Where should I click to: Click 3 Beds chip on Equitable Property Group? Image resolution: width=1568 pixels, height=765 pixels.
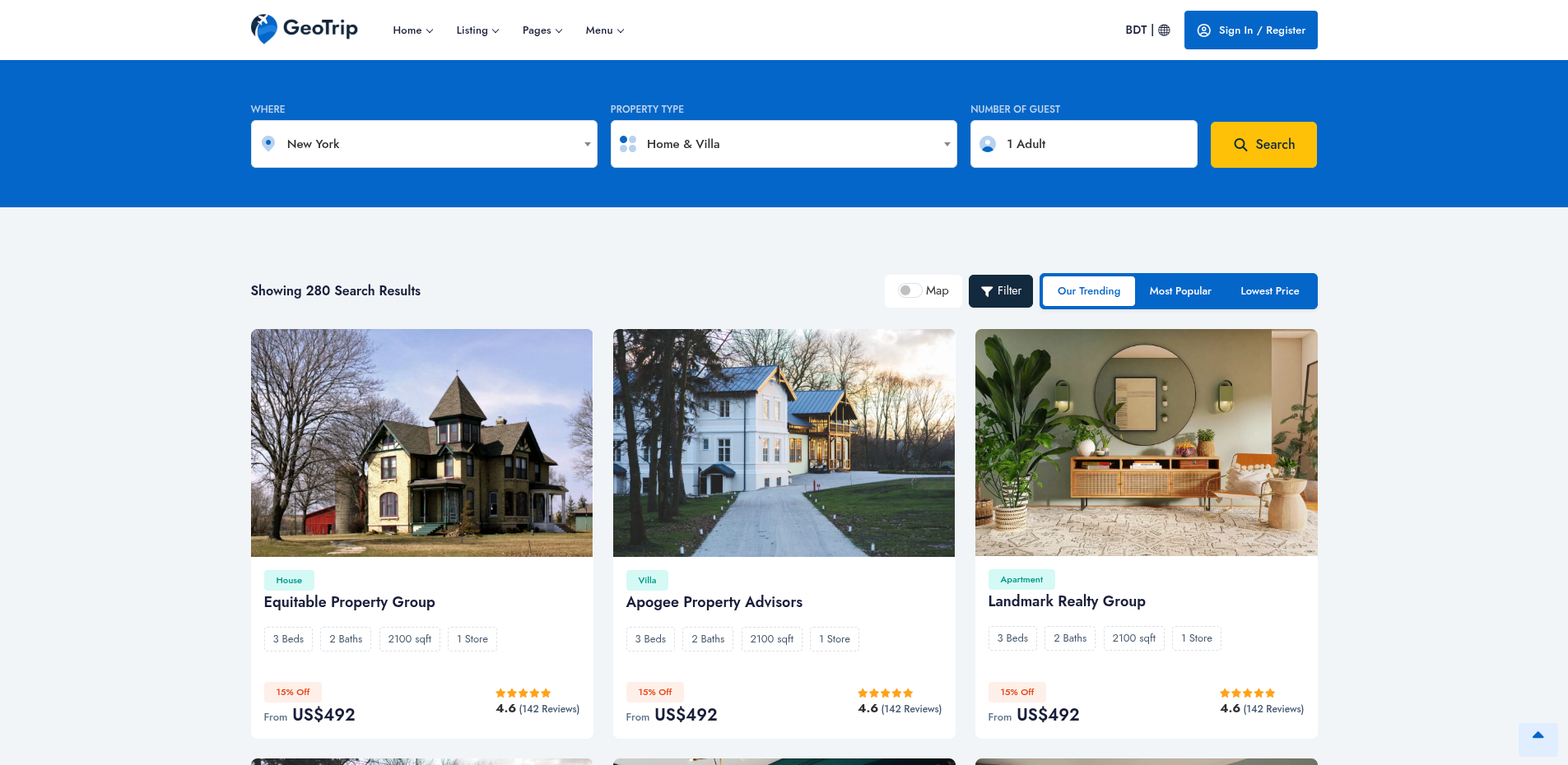coord(288,639)
